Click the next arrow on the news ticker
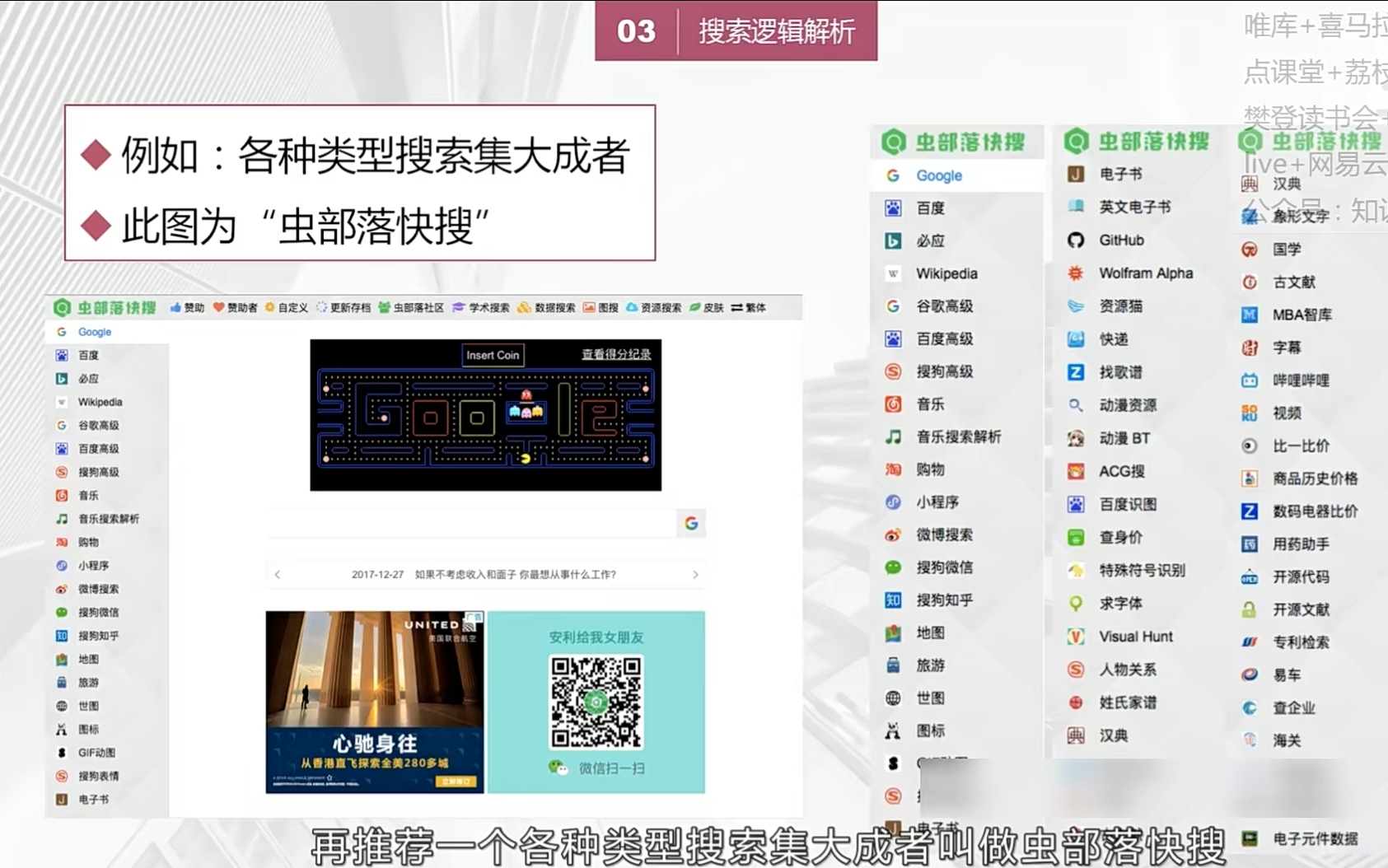This screenshot has width=1388, height=868. pyautogui.click(x=695, y=575)
